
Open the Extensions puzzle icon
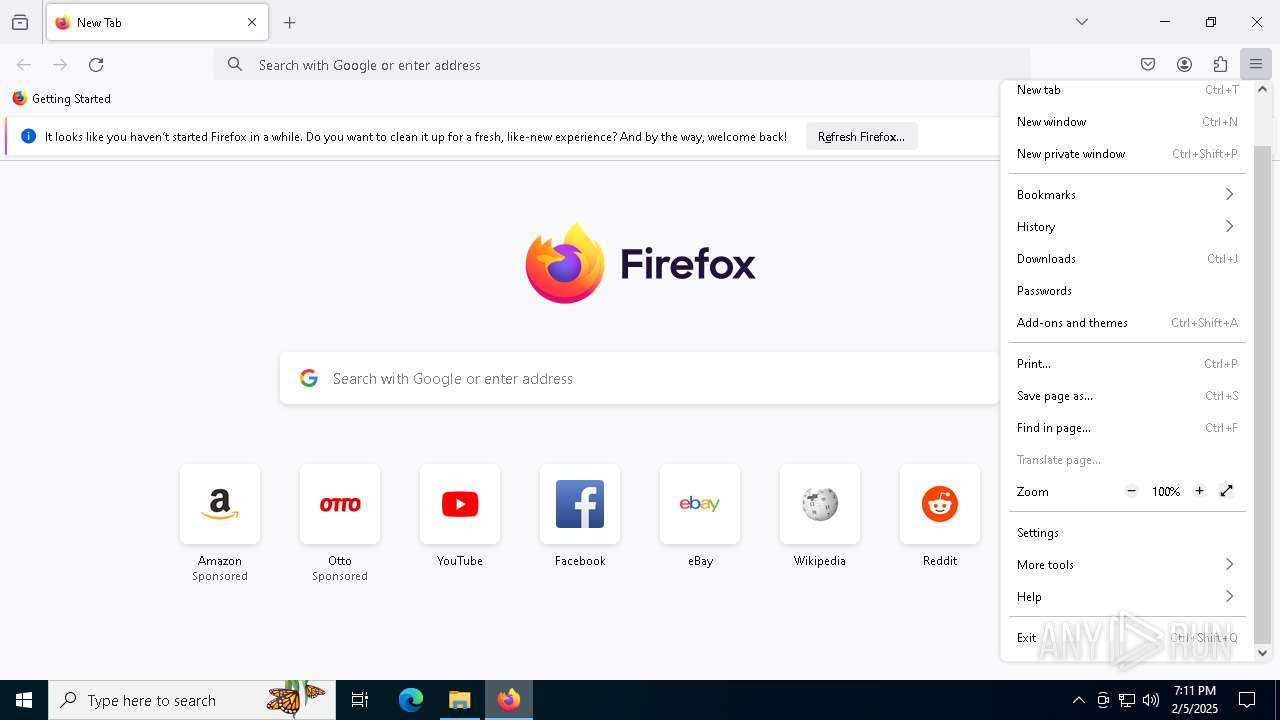(x=1220, y=65)
